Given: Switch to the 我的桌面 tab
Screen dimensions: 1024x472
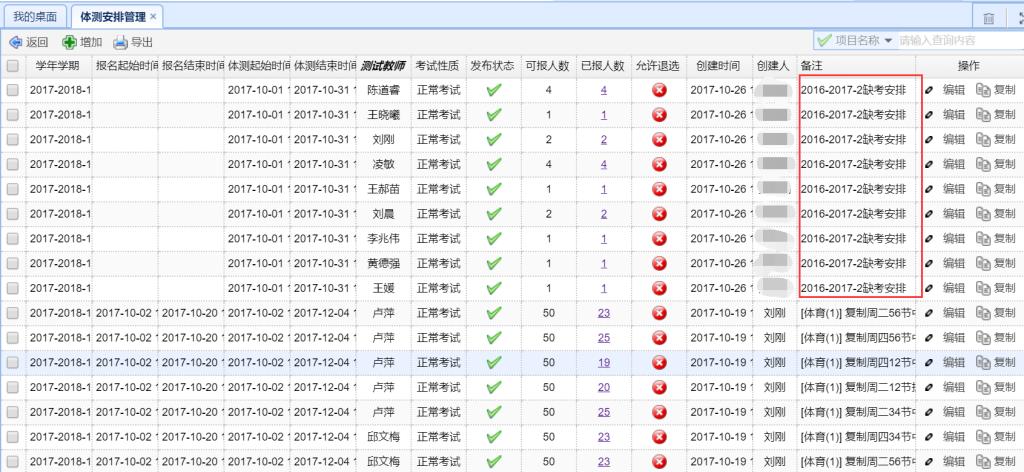Looking at the screenshot, I should (36, 18).
